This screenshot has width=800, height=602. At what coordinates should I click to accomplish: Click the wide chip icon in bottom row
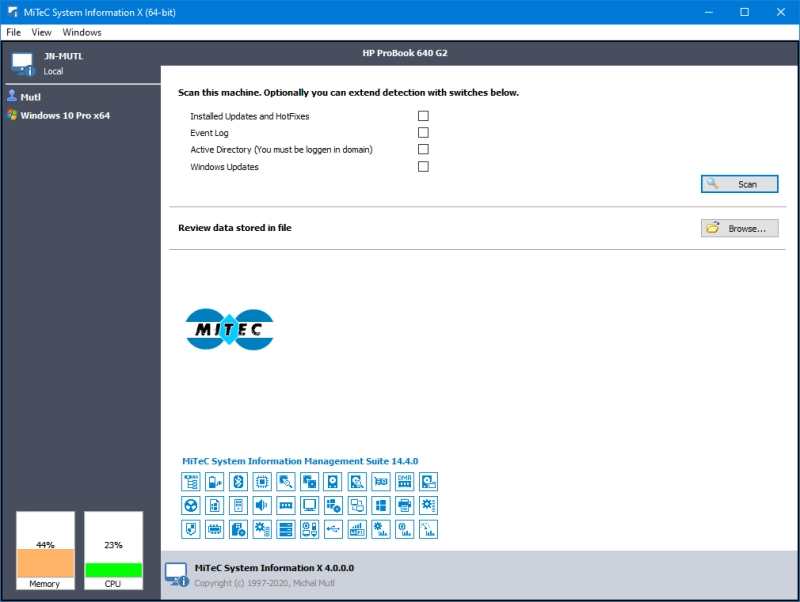click(214, 530)
